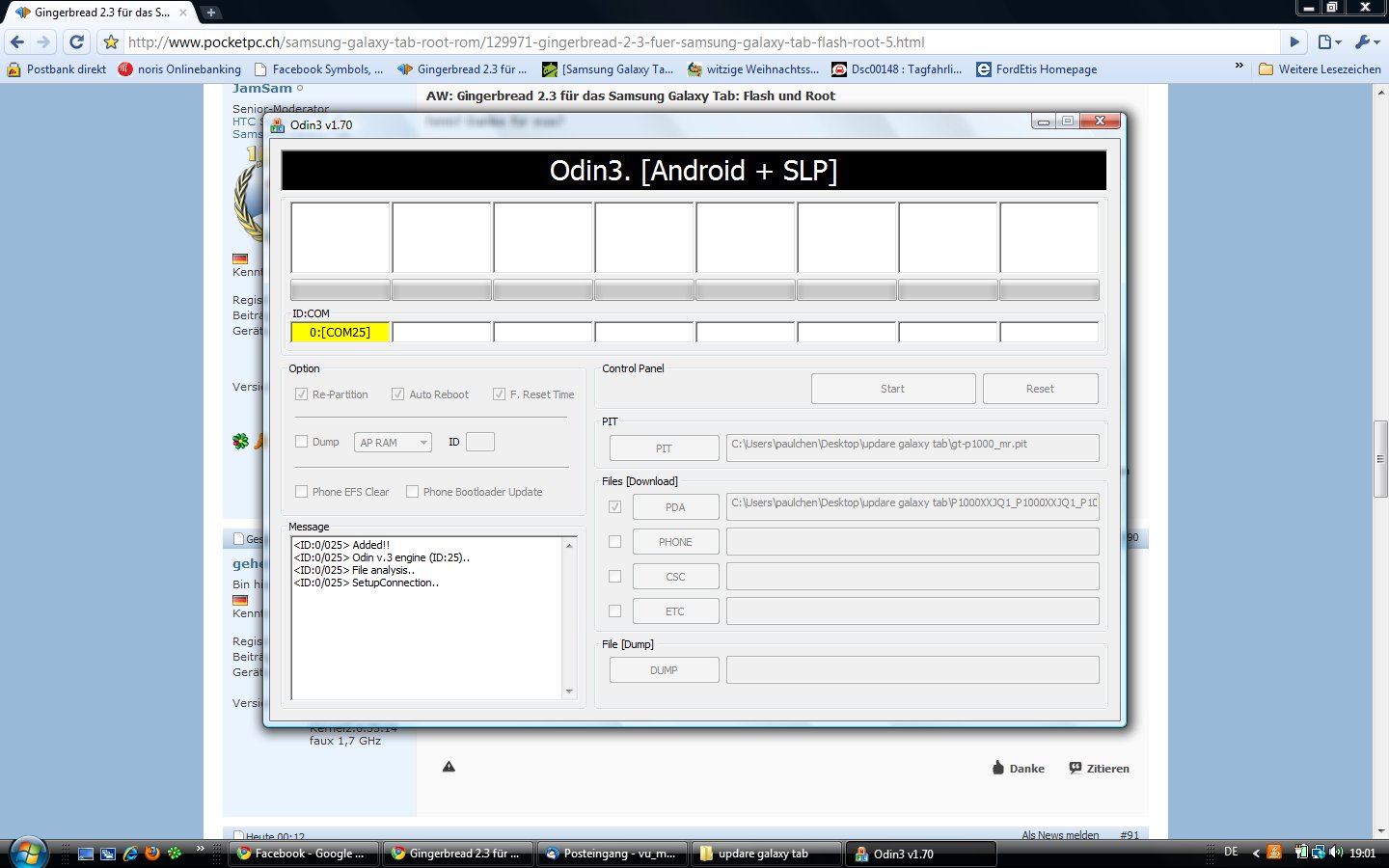
Task: Click the PDA file button
Action: tap(675, 507)
